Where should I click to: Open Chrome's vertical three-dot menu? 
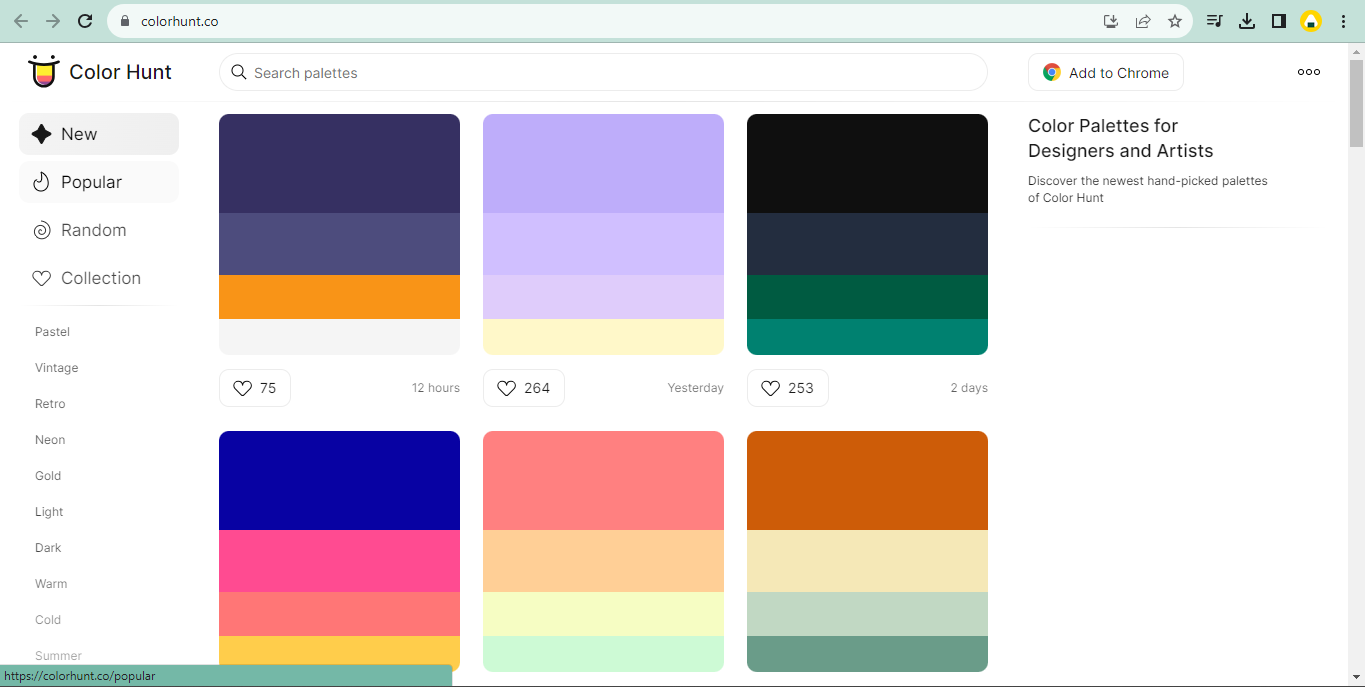coord(1343,21)
